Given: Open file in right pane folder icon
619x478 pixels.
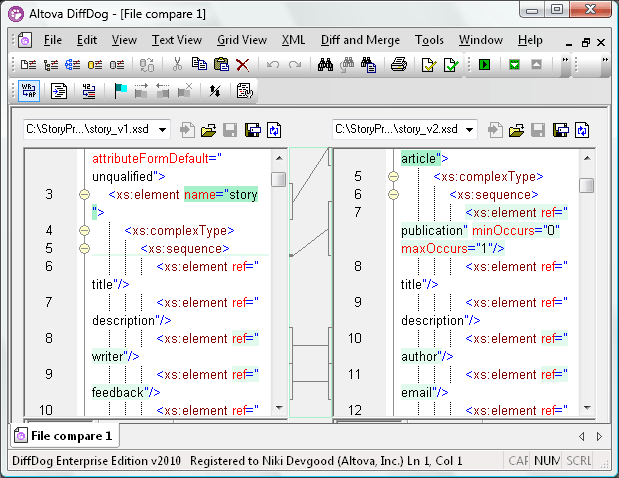Looking at the screenshot, I should click(x=516, y=130).
